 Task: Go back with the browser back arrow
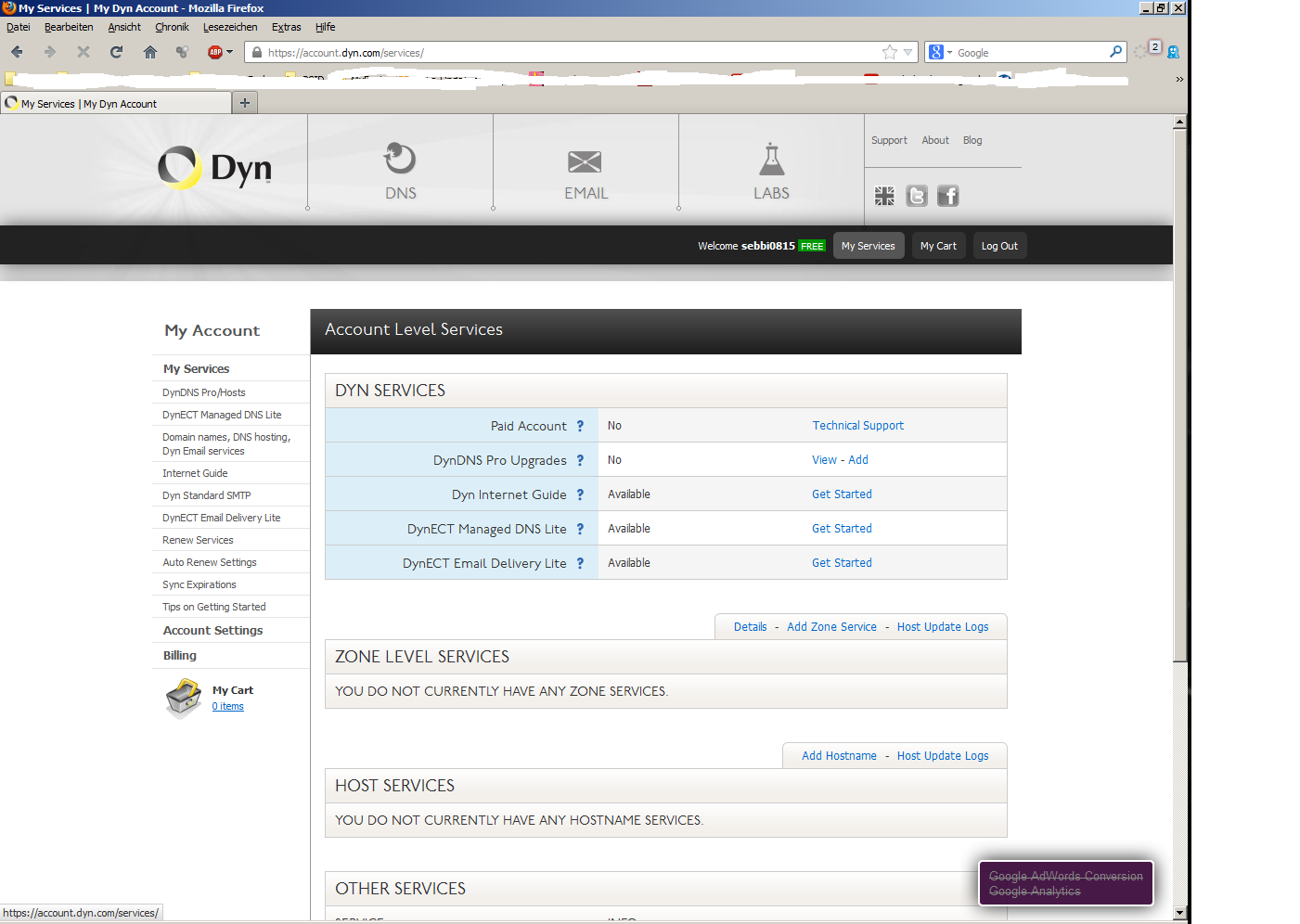click(17, 52)
